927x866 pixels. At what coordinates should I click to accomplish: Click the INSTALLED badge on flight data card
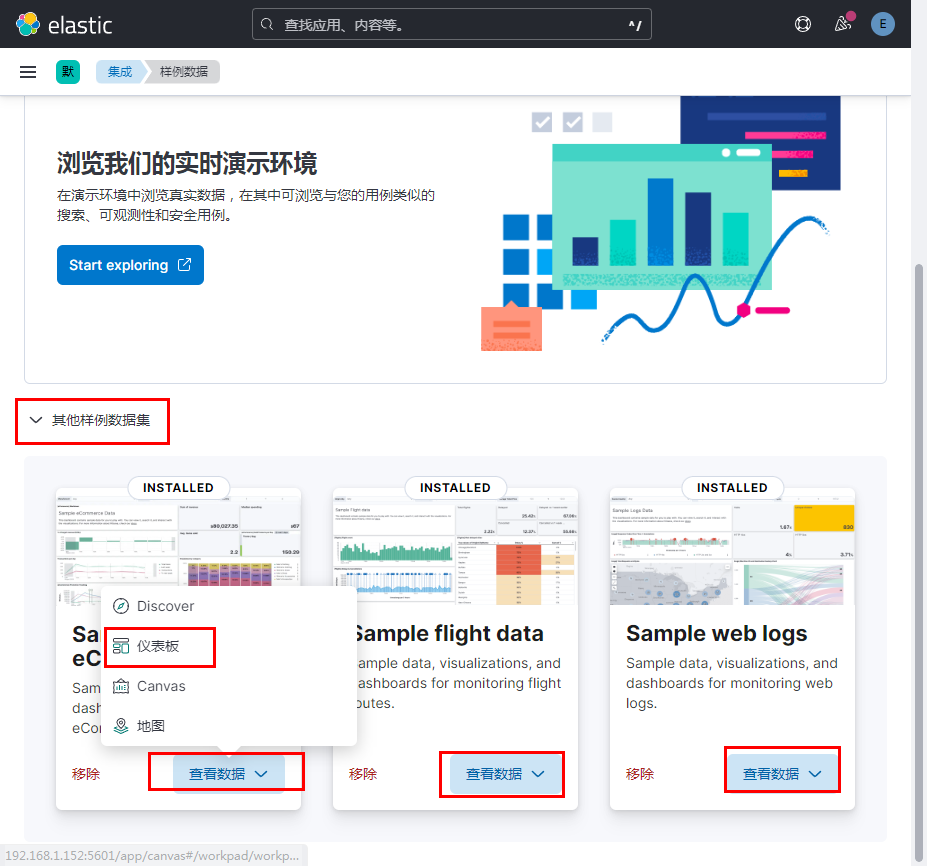click(x=455, y=488)
